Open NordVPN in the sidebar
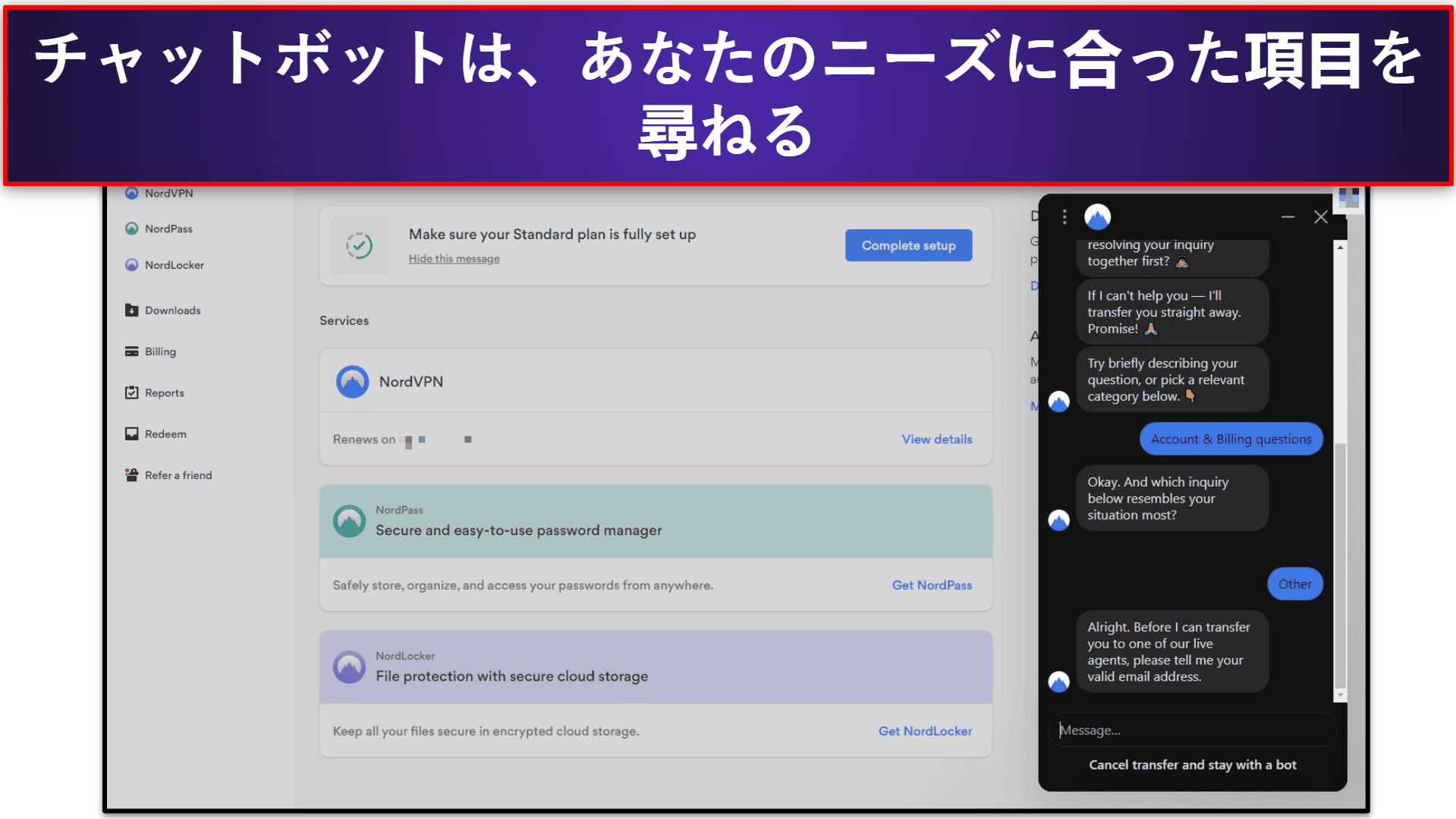Viewport: 1456px width, 819px height. pos(168,194)
